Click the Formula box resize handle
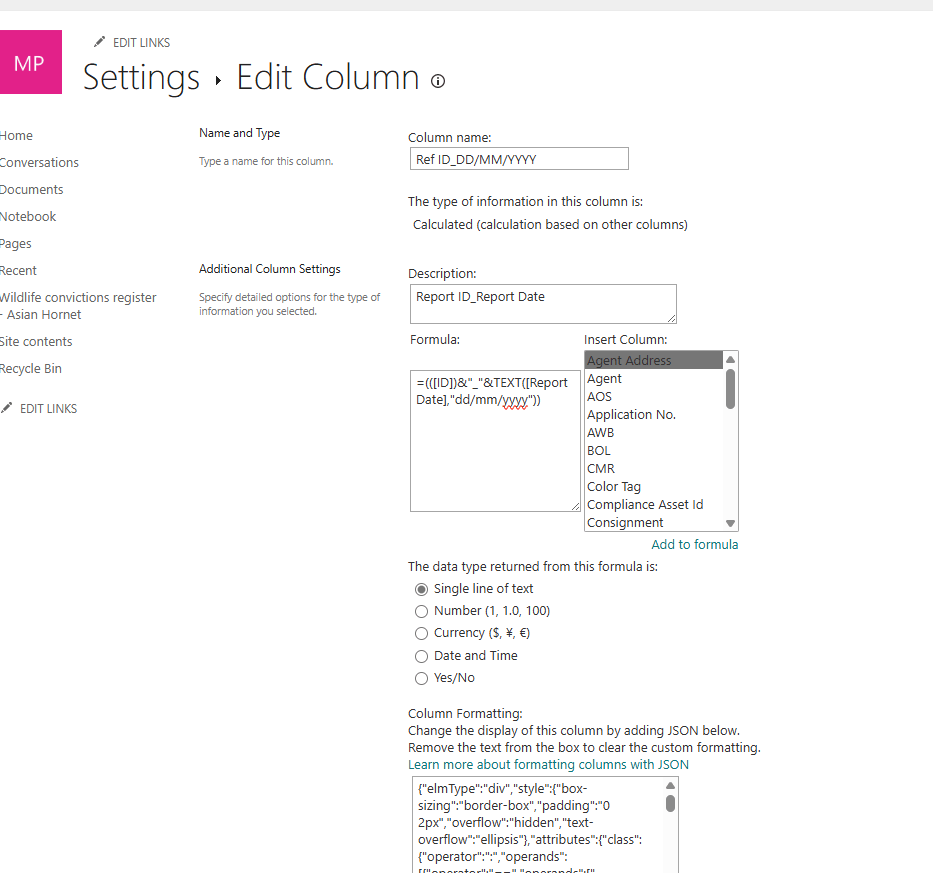The height and width of the screenshot is (873, 933). (x=575, y=506)
